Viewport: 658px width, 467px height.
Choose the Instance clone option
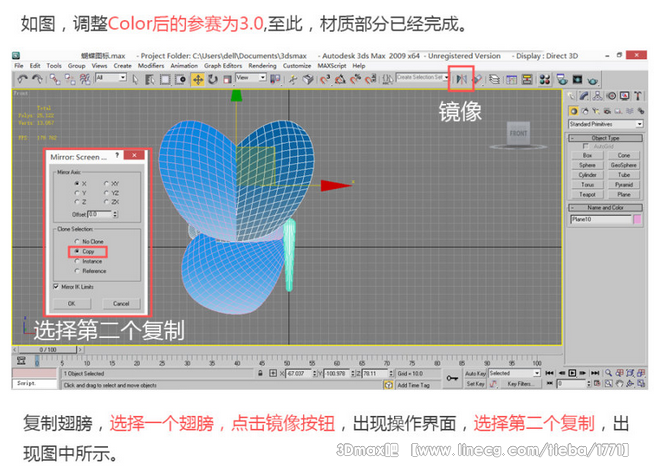pos(78,261)
